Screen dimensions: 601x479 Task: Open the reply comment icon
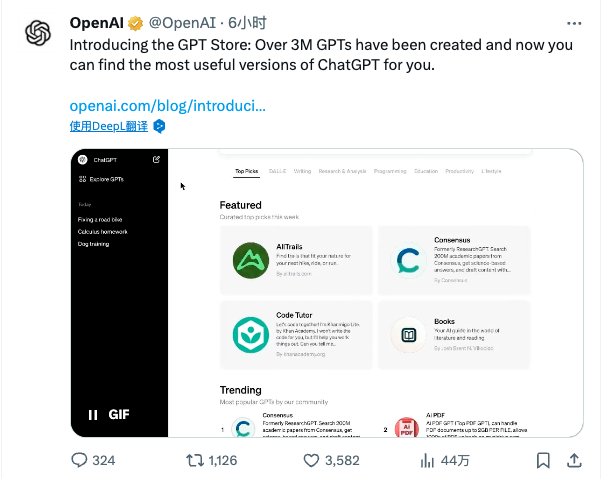80,460
